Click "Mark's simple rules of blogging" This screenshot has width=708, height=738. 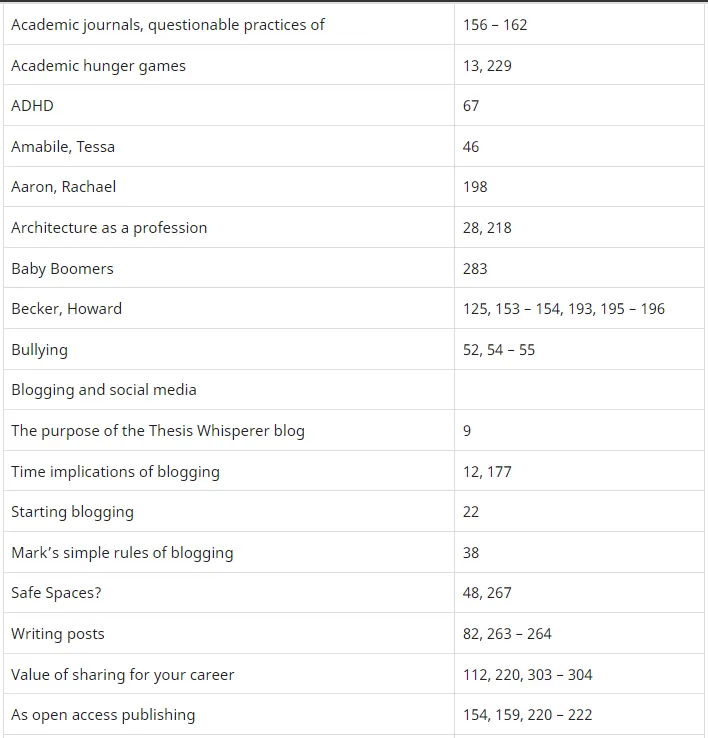[122, 553]
